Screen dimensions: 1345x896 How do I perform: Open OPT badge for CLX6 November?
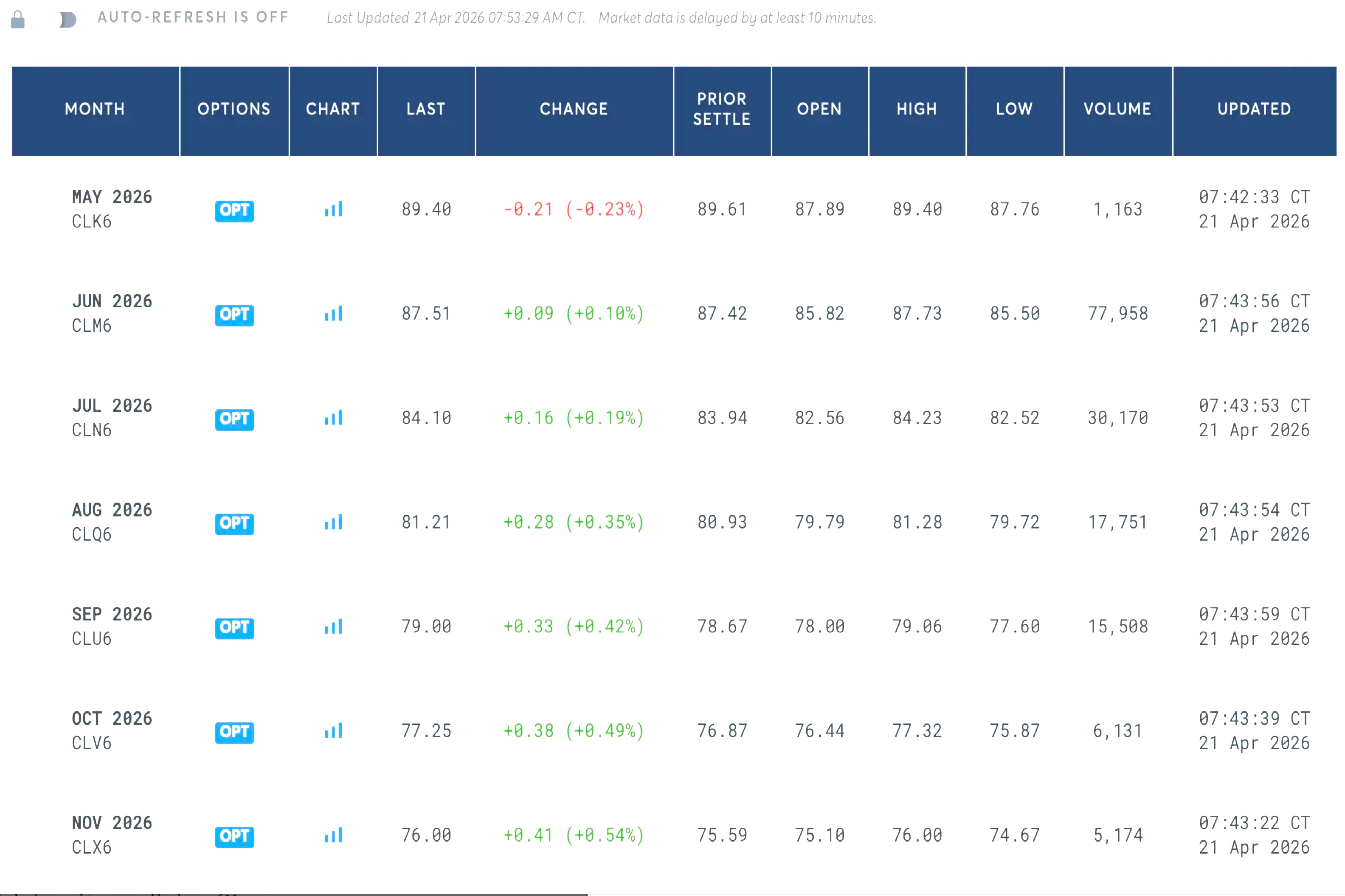click(234, 836)
